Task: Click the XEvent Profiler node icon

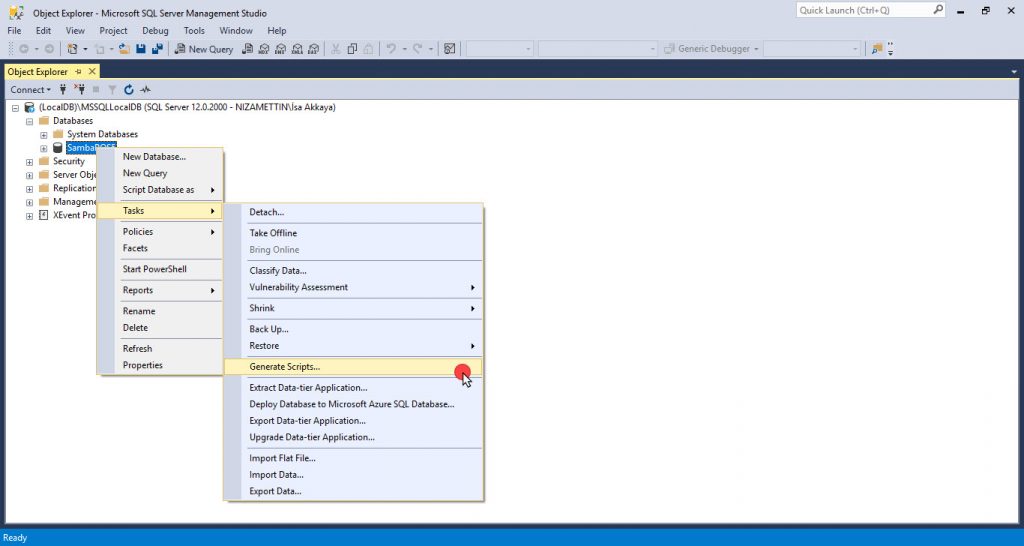Action: click(x=44, y=215)
